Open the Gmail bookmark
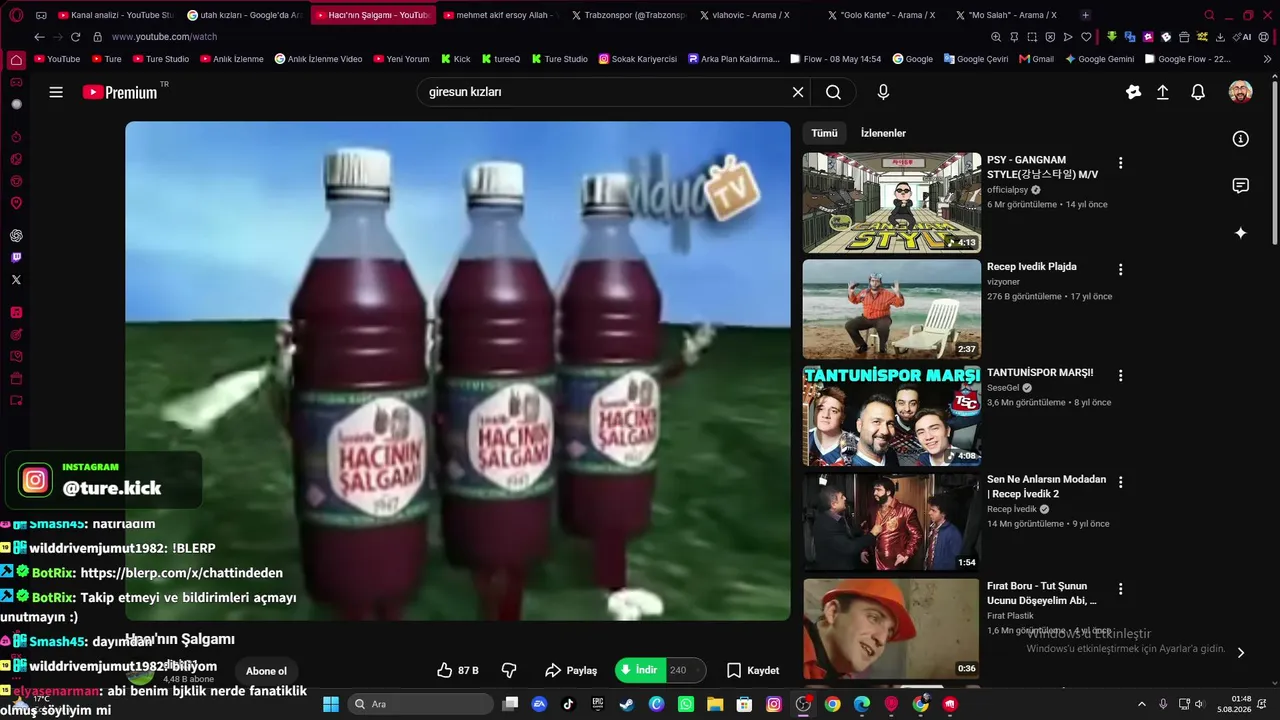This screenshot has height=720, width=1280. [1036, 59]
